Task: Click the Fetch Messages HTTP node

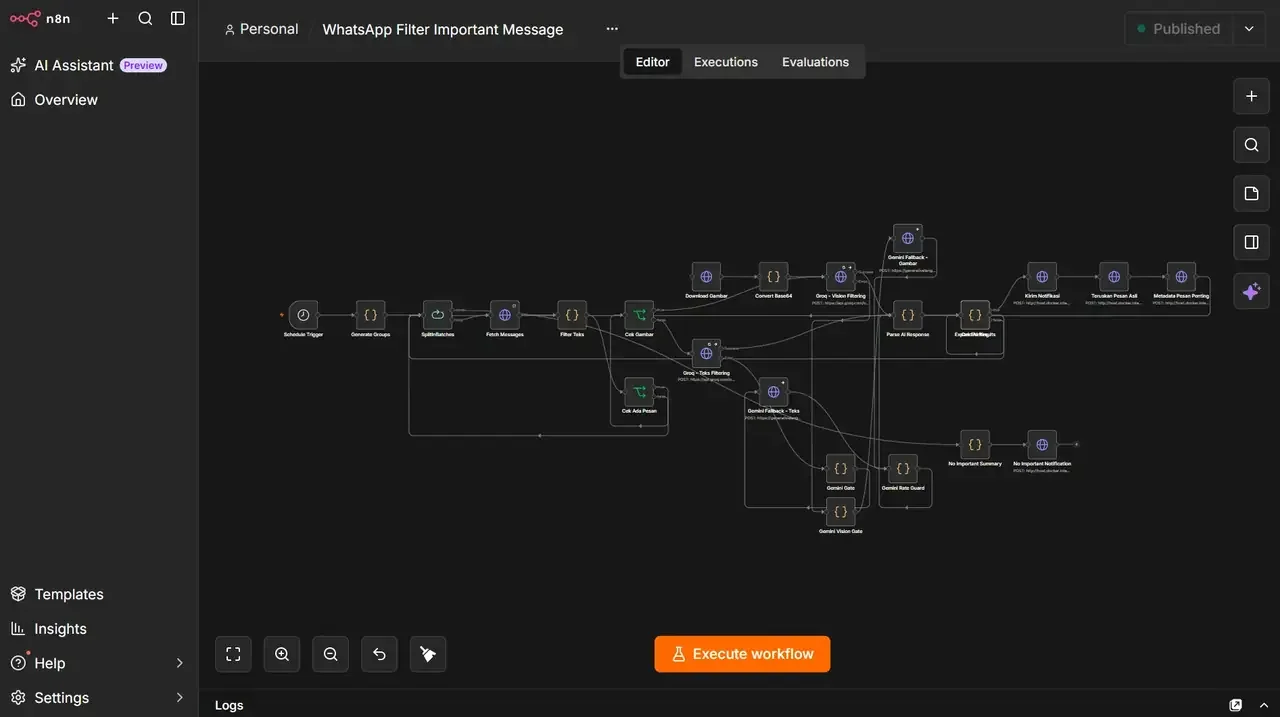Action: tap(505, 315)
